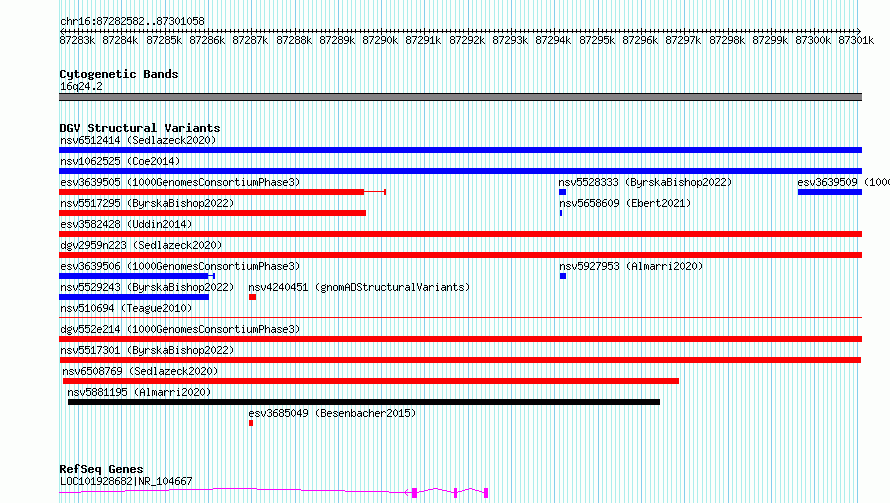Open dgv2959n223 (Sedlazeck2020) label
The width and height of the screenshot is (890, 503).
(x=141, y=245)
